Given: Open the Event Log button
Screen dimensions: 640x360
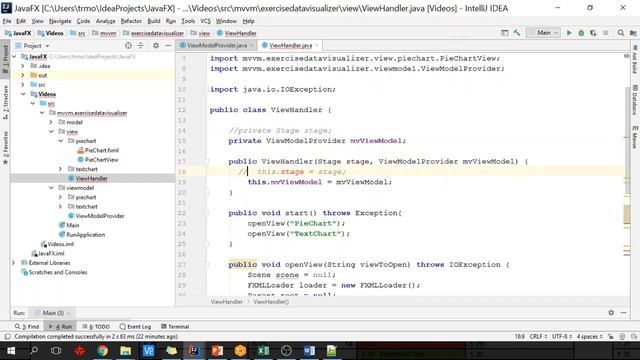Looking at the screenshot, I should click(135, 327).
